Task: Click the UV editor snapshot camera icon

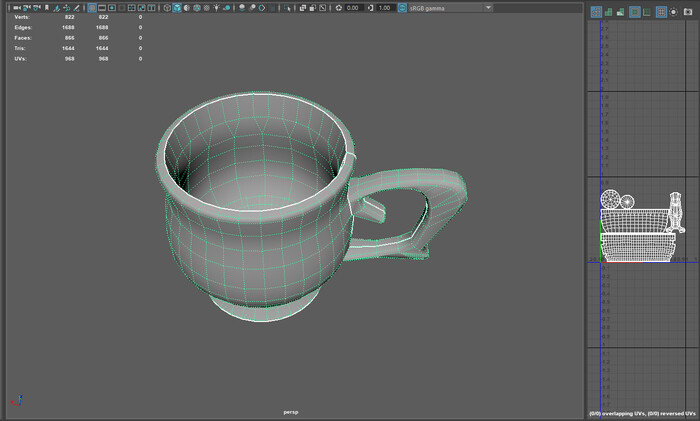Action: pos(687,12)
